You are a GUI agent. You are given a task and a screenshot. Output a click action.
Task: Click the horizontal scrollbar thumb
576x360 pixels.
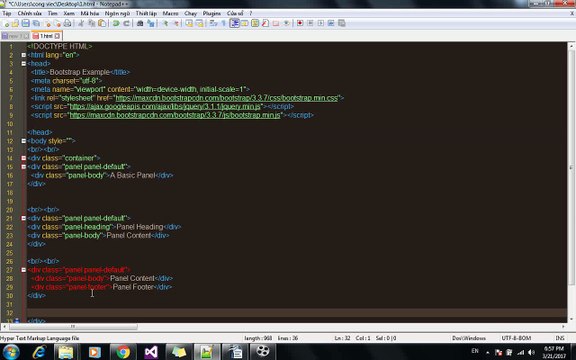click(73, 326)
